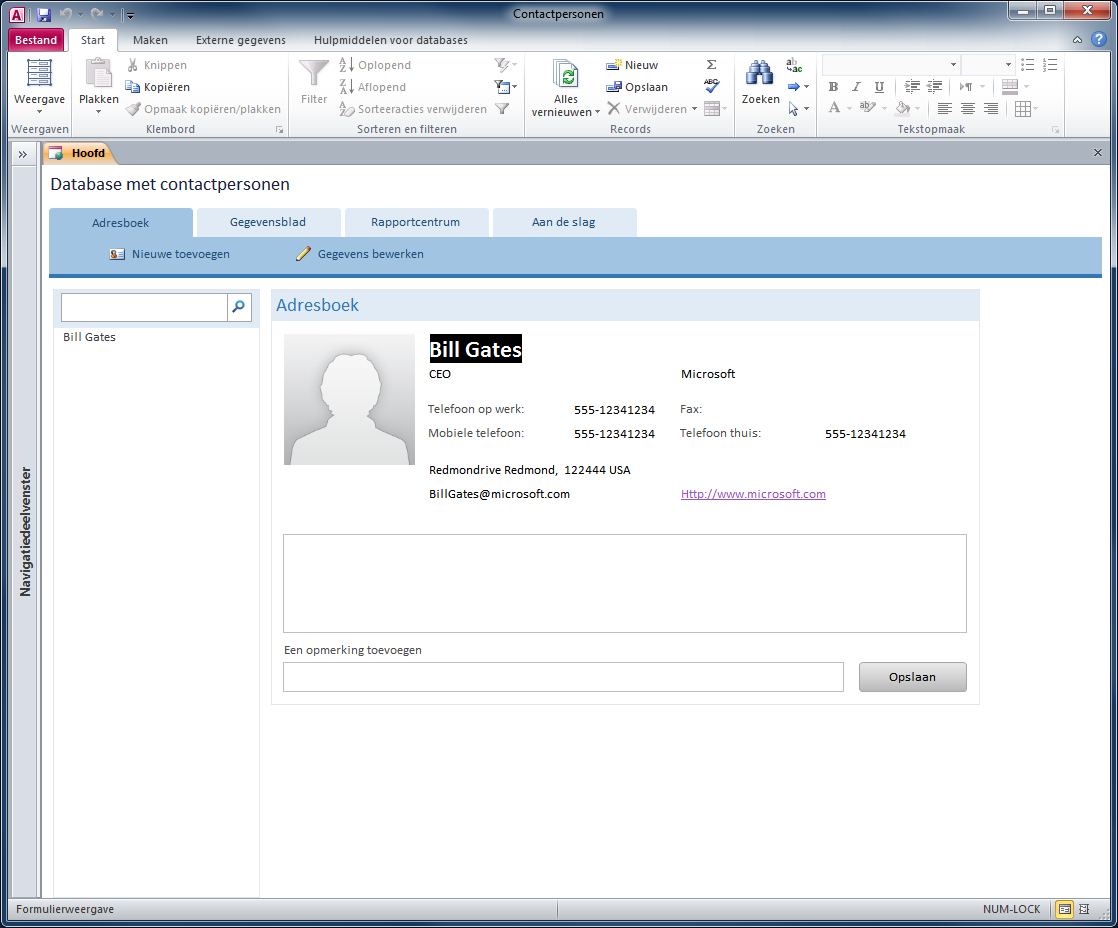Toggle bold formatting

pyautogui.click(x=833, y=87)
